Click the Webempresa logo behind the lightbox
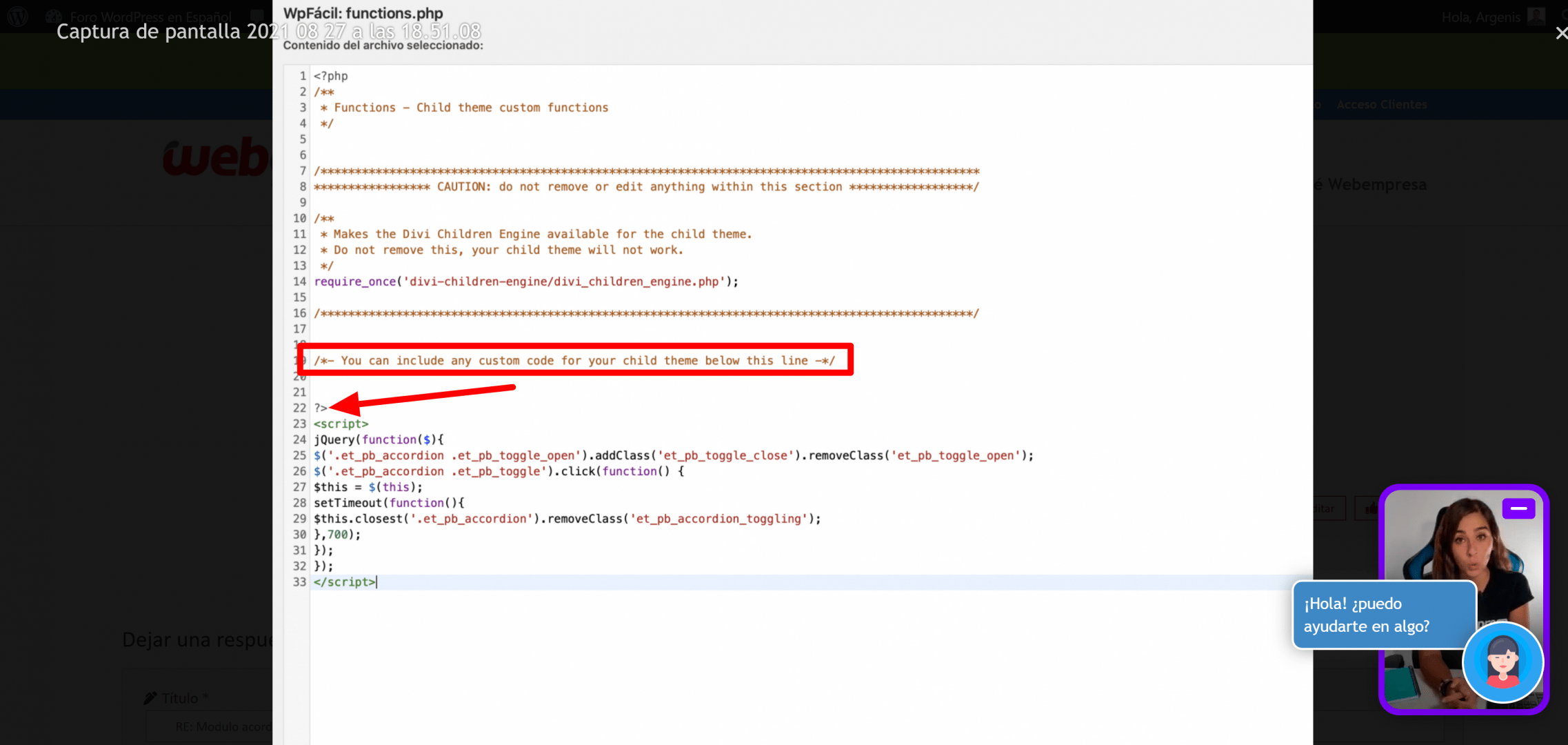This screenshot has height=745, width=1568. (217, 157)
